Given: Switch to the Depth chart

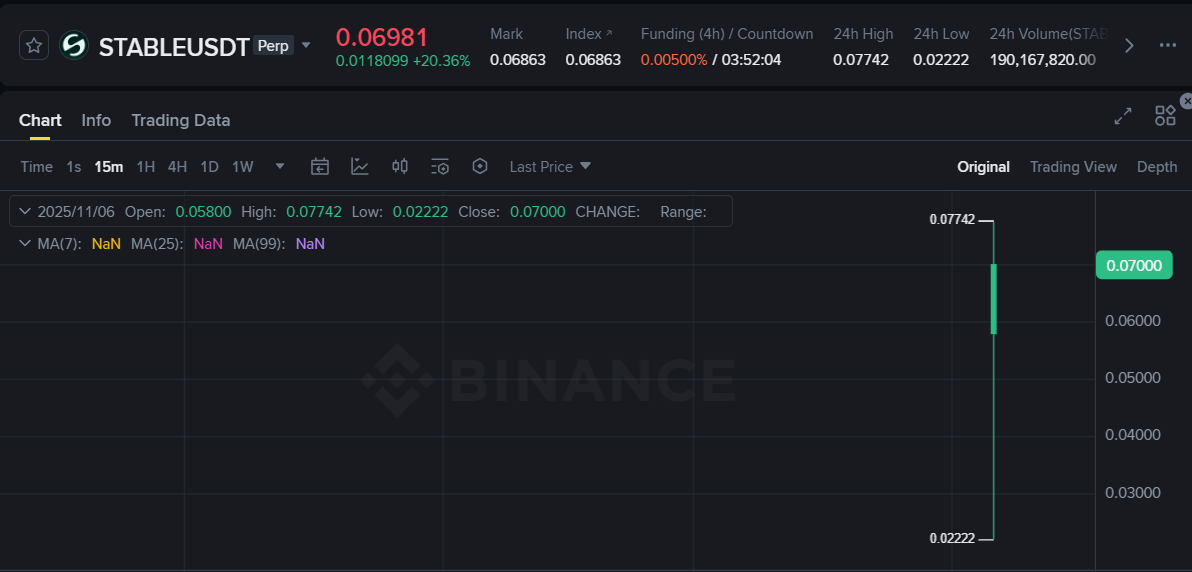Looking at the screenshot, I should 1157,167.
